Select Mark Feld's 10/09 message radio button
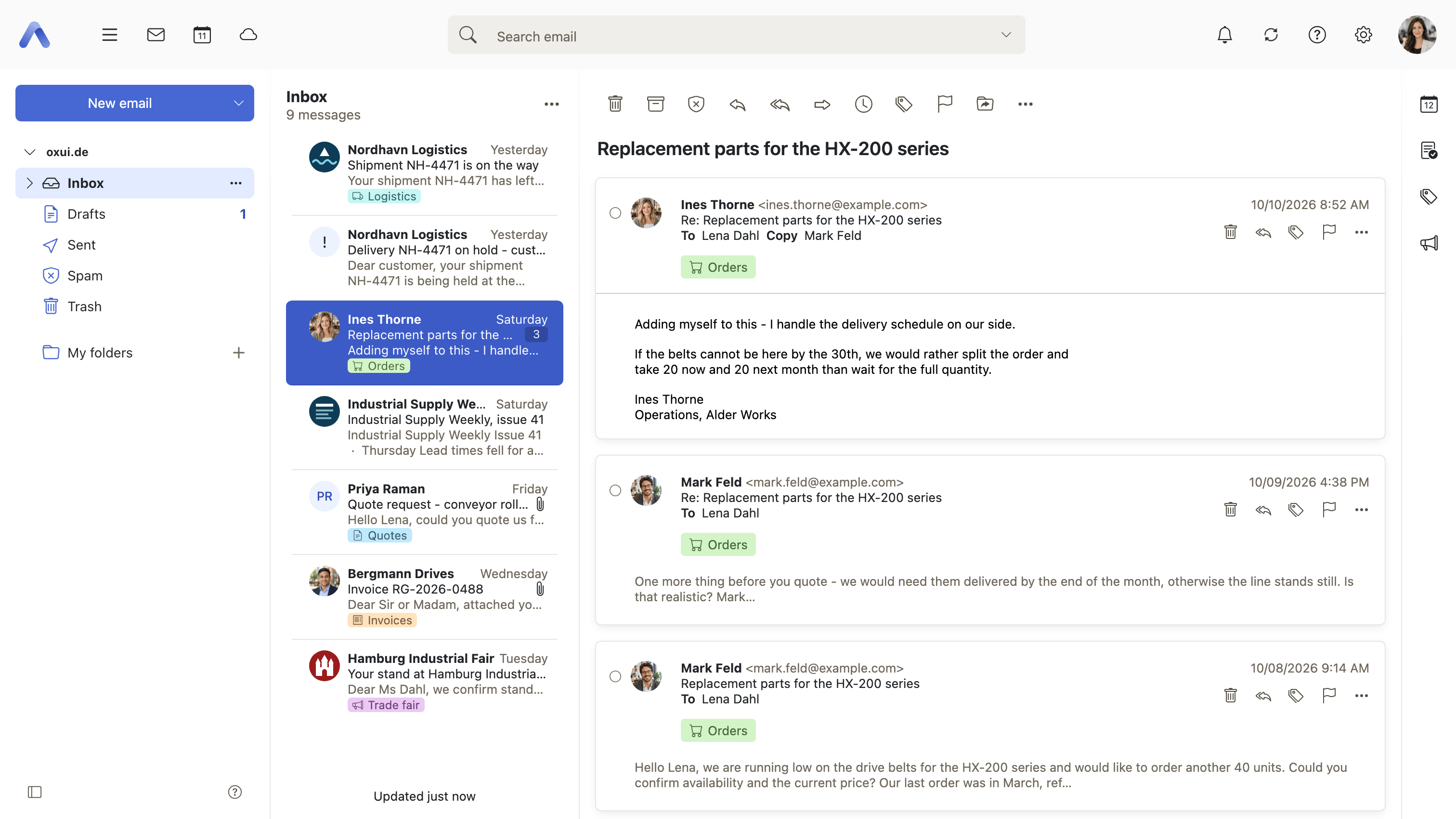 pos(615,490)
